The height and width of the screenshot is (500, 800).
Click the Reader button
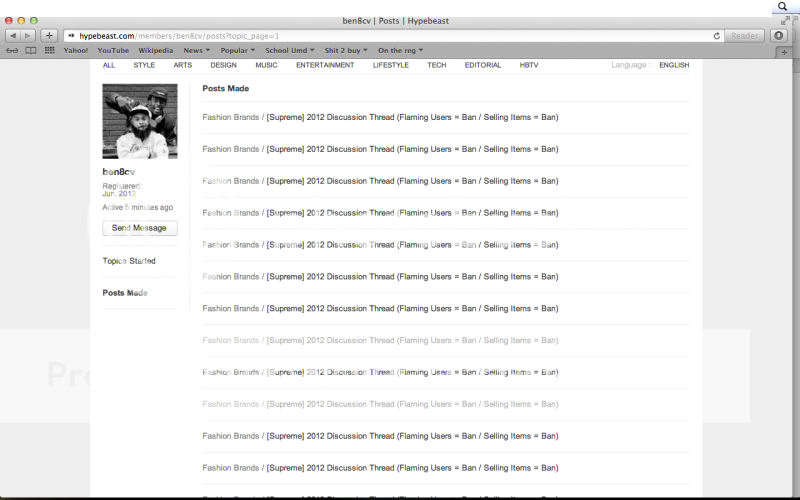click(744, 36)
